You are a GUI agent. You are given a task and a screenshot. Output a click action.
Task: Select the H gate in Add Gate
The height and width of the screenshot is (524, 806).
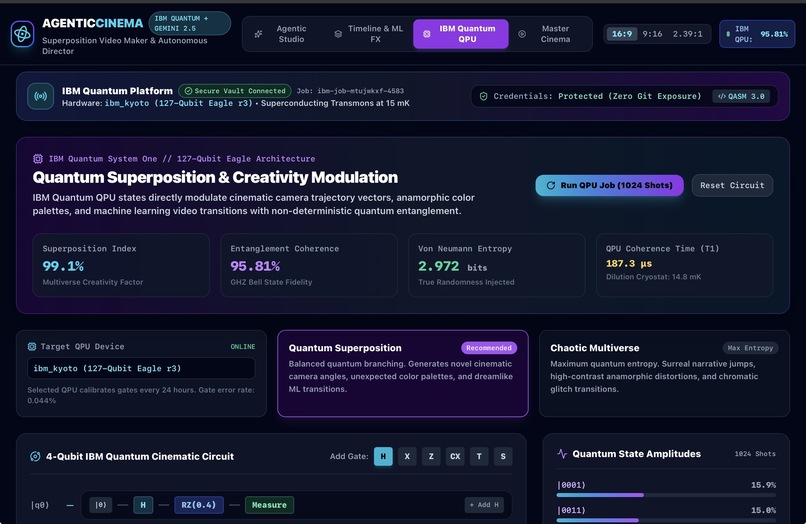[x=383, y=457]
